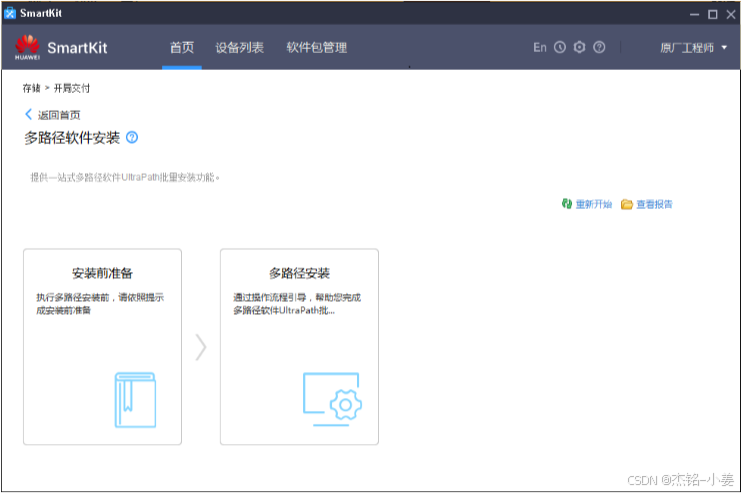This screenshot has width=742, height=493.
Task: Go back via 返回首页 link
Action: [59, 115]
